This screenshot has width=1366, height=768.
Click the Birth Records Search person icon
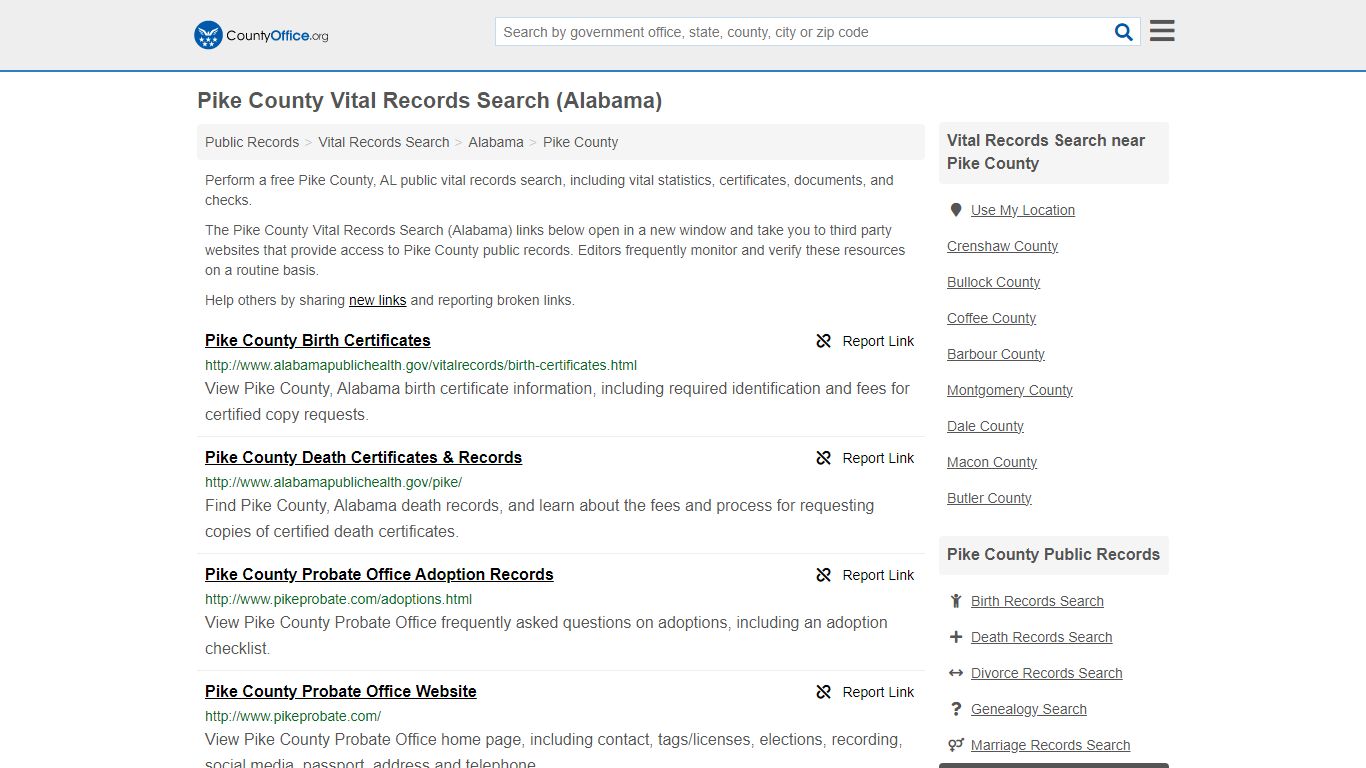coord(956,601)
